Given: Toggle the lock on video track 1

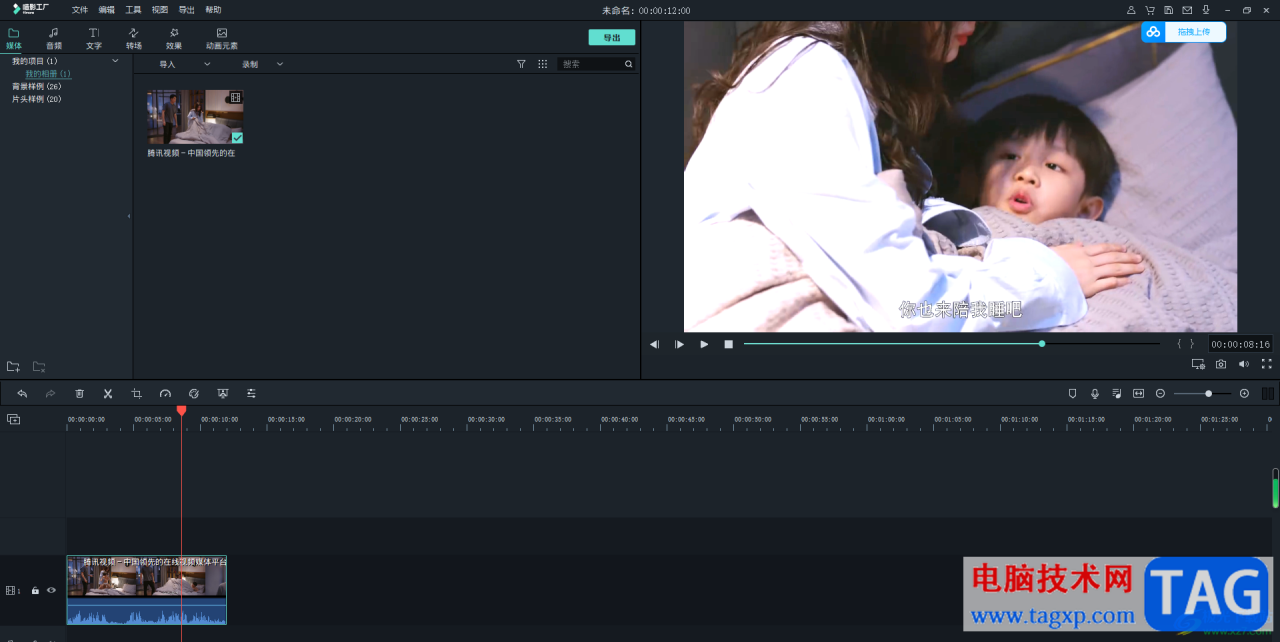Looking at the screenshot, I should [x=35, y=590].
